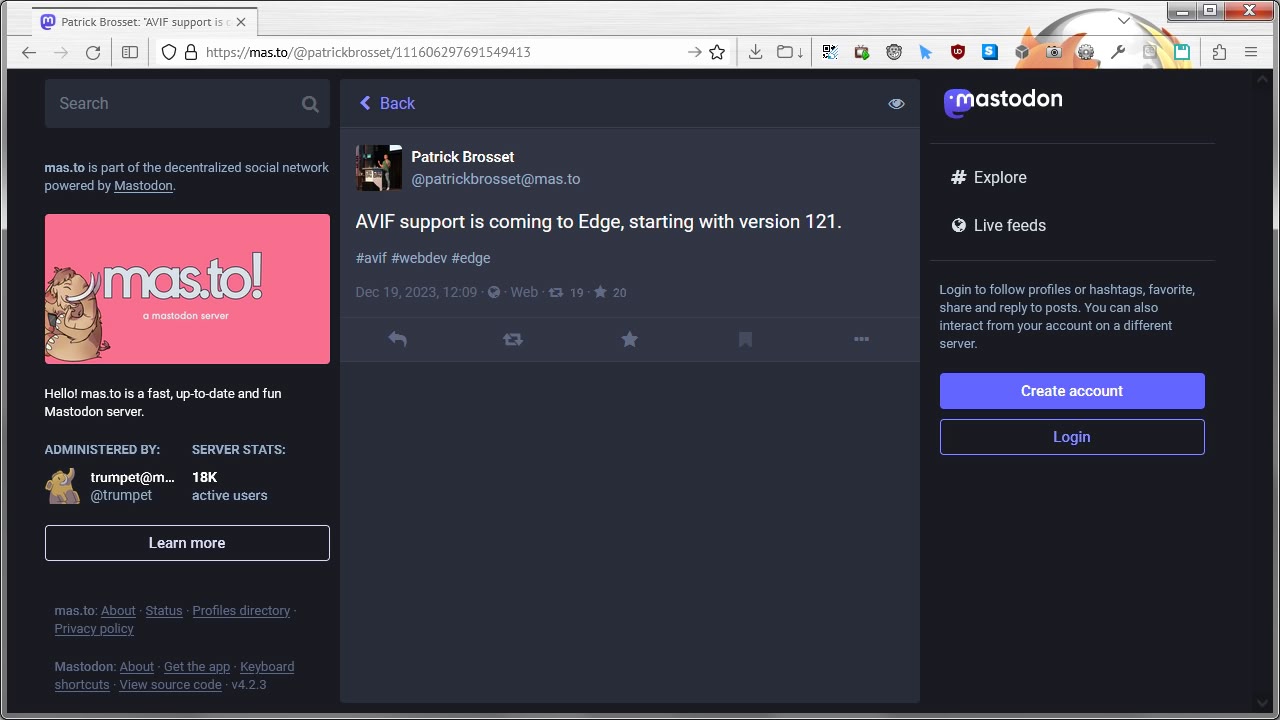Click the gray cube extension icon
Image resolution: width=1280 pixels, height=720 pixels.
pos(1022,52)
